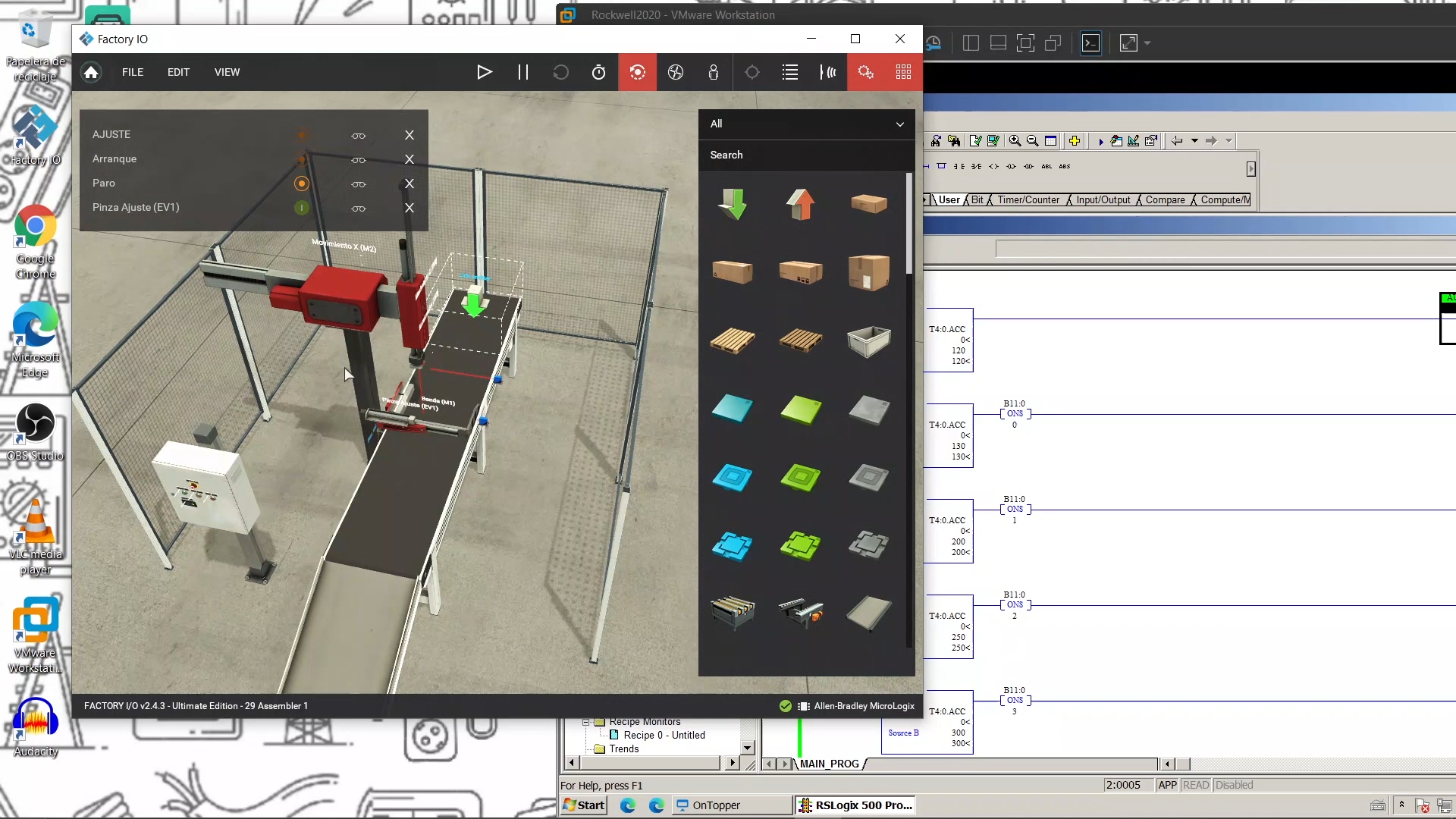
Task: Toggle Pinza Ajuste (EV1) glasses visibility icon
Action: [359, 209]
